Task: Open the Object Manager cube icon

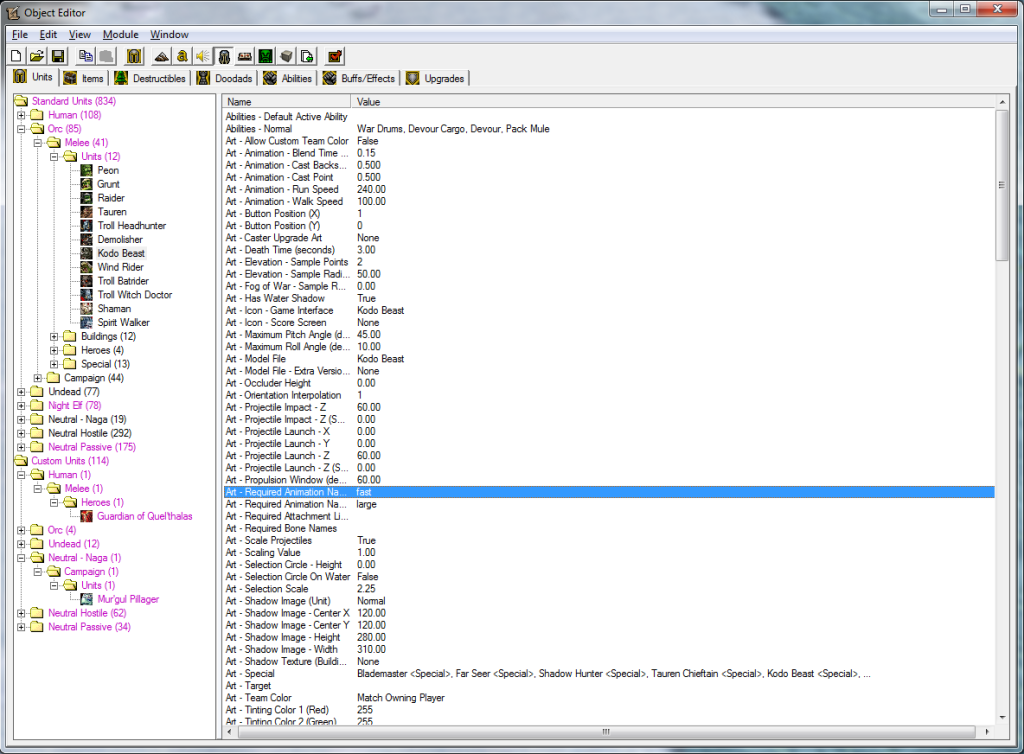Action: (286, 57)
